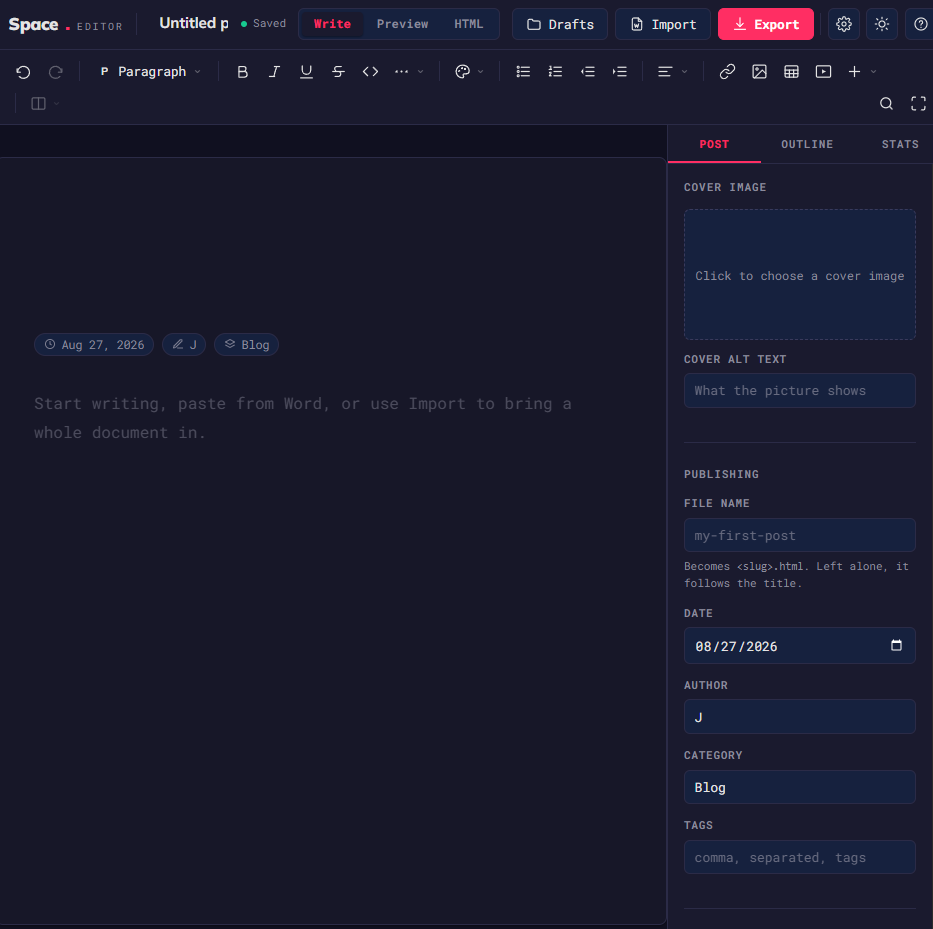Insert a bulleted list

coord(523,72)
